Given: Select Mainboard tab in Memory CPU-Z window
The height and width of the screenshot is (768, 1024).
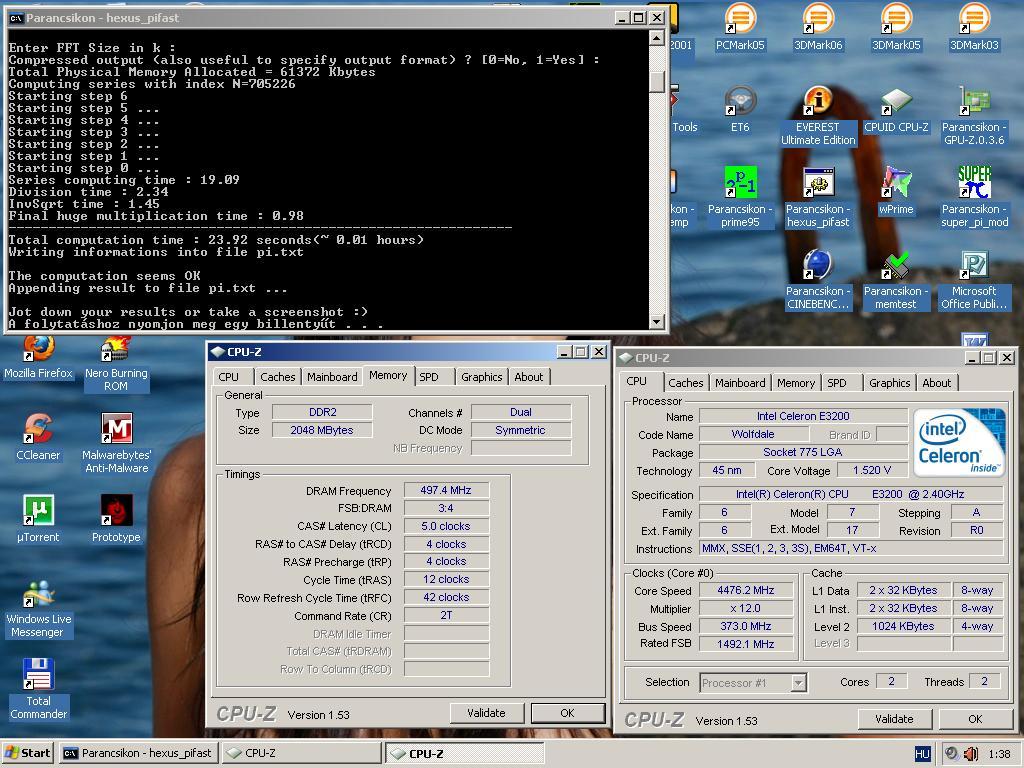Looking at the screenshot, I should (332, 377).
